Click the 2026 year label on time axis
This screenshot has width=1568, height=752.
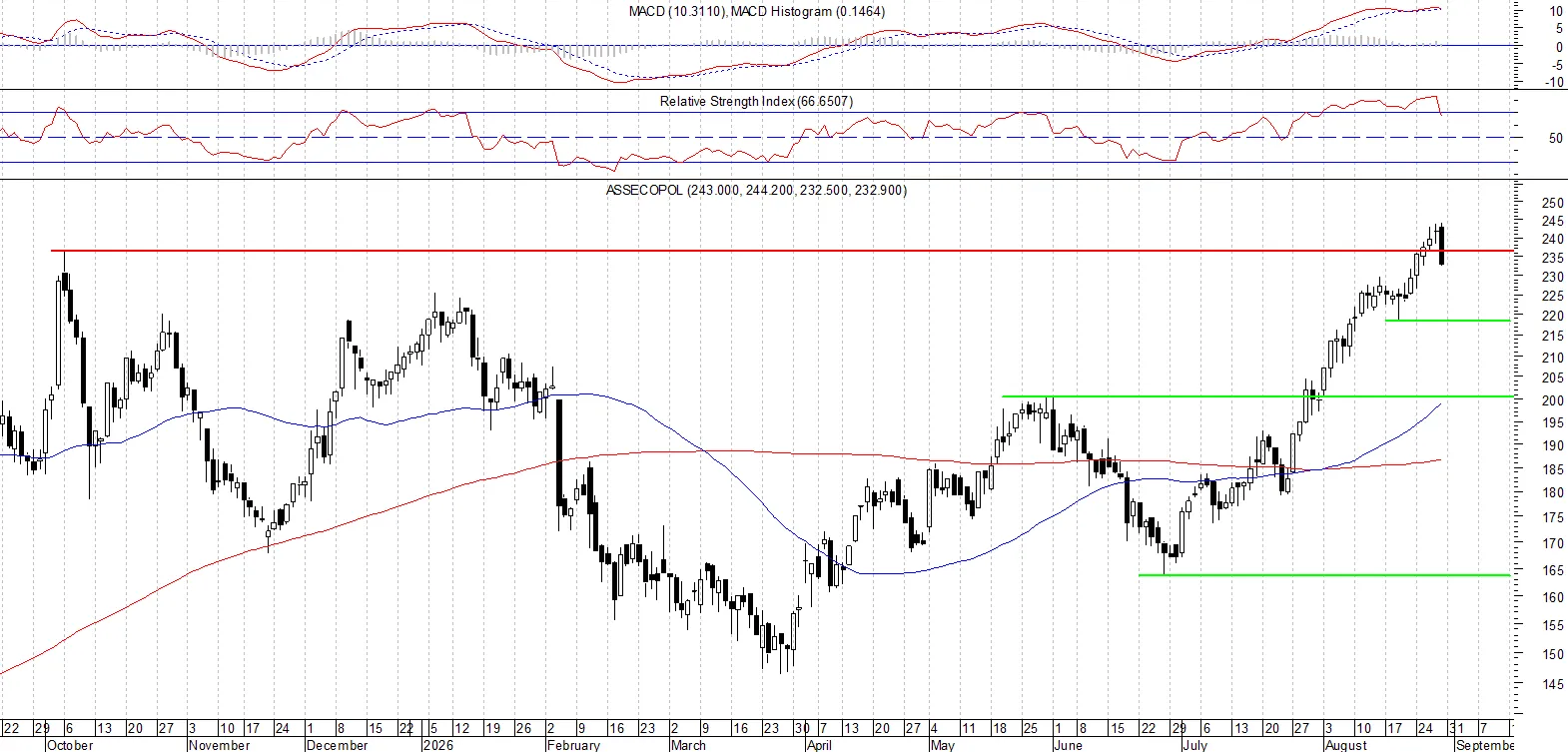[x=438, y=745]
